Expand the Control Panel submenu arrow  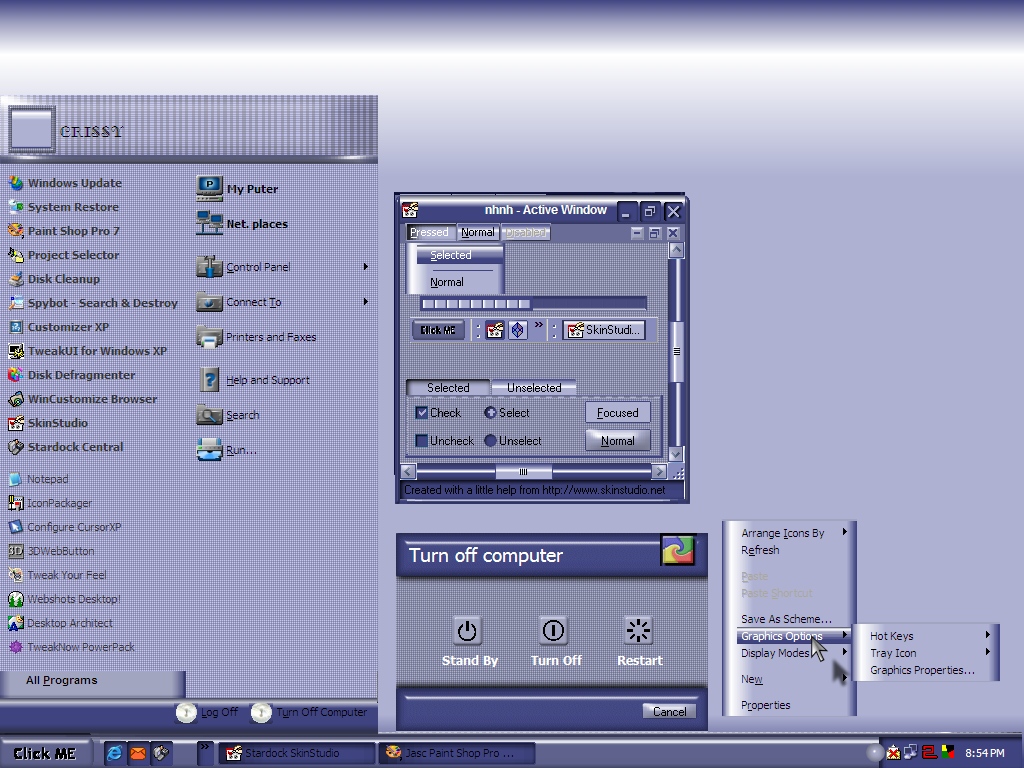[x=366, y=266]
